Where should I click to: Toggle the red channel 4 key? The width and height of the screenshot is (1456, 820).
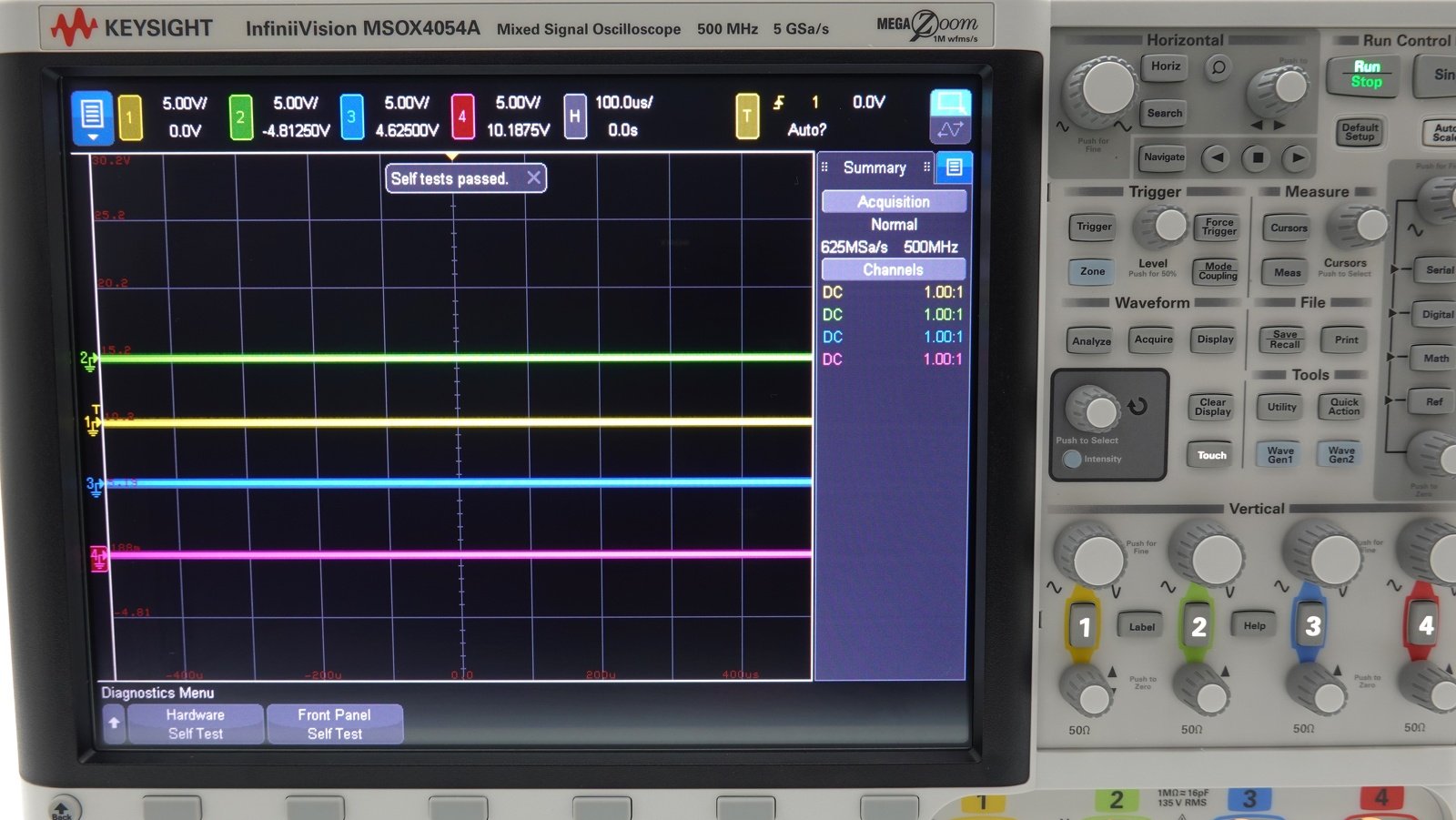click(x=1424, y=625)
